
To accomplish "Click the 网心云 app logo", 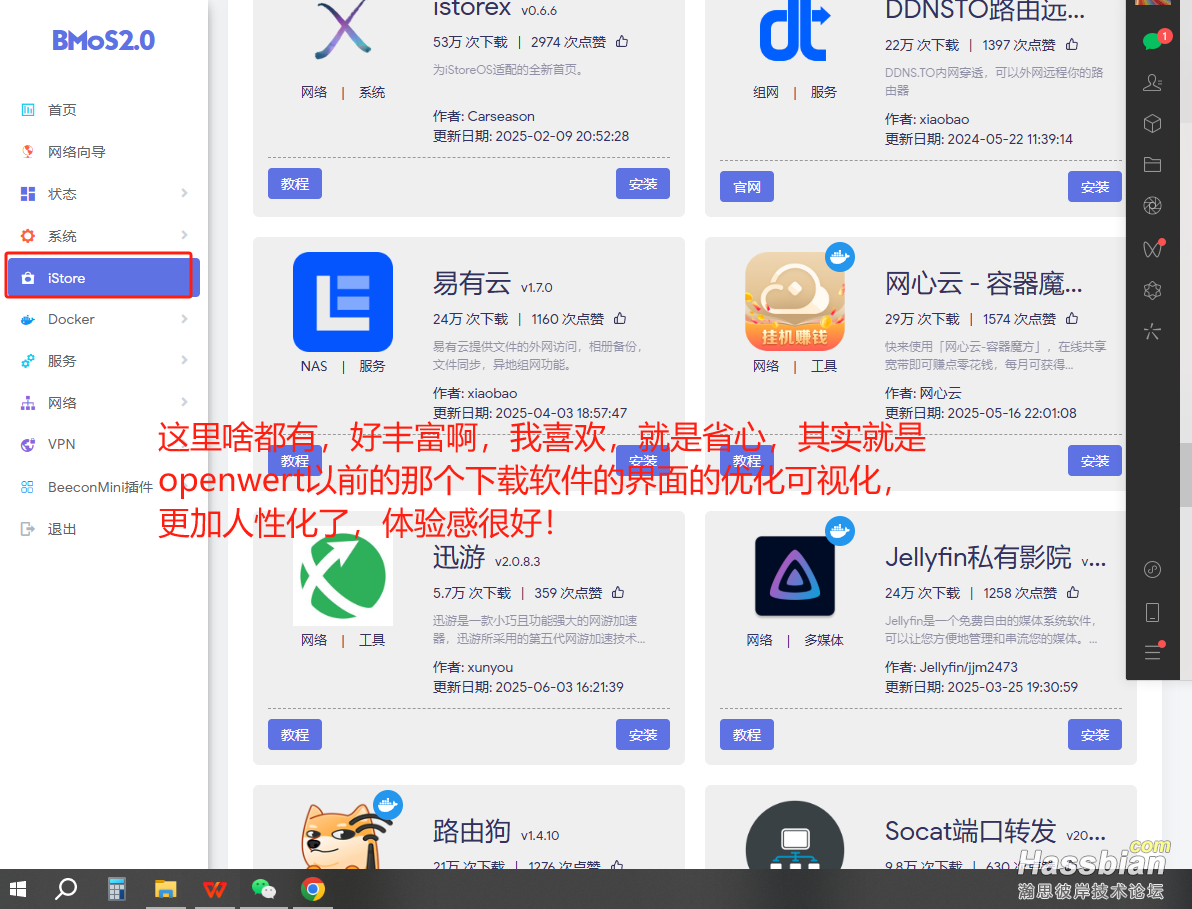I will coord(794,302).
